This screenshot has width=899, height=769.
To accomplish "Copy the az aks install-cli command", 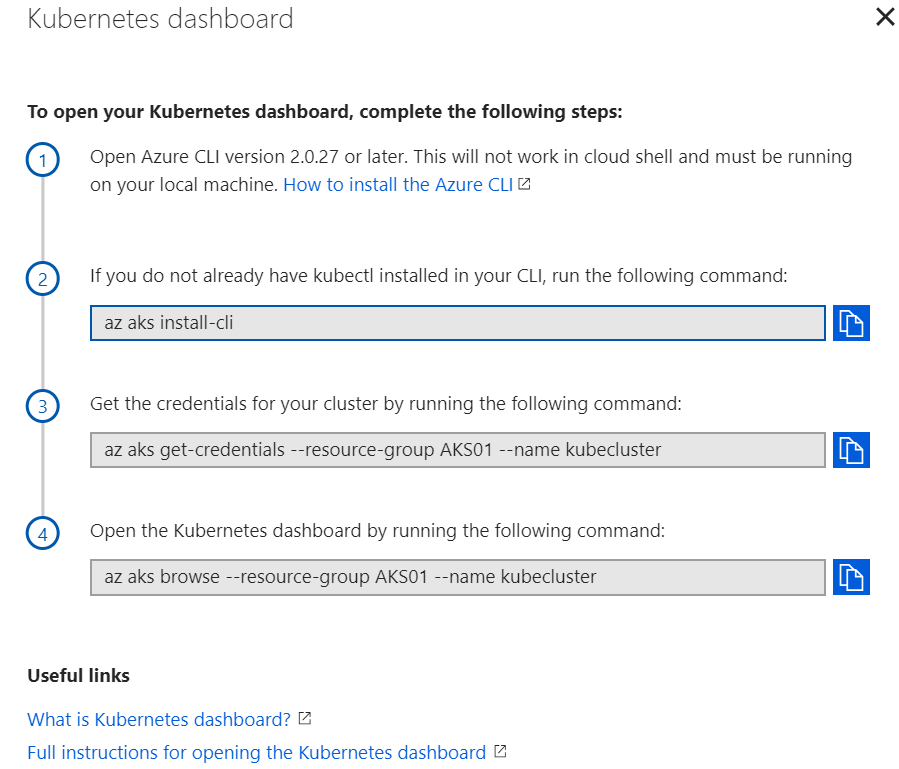I will tap(851, 323).
